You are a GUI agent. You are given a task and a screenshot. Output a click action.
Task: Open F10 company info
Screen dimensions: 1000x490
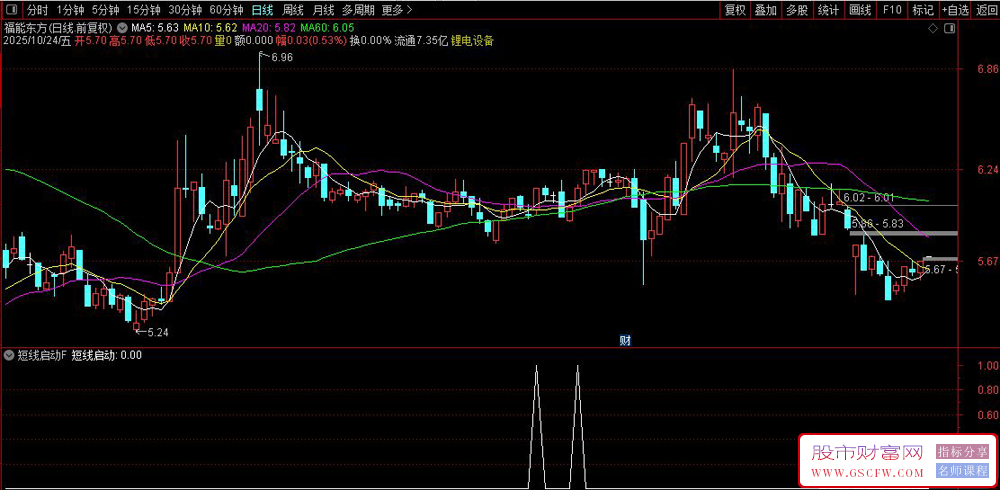[x=892, y=10]
